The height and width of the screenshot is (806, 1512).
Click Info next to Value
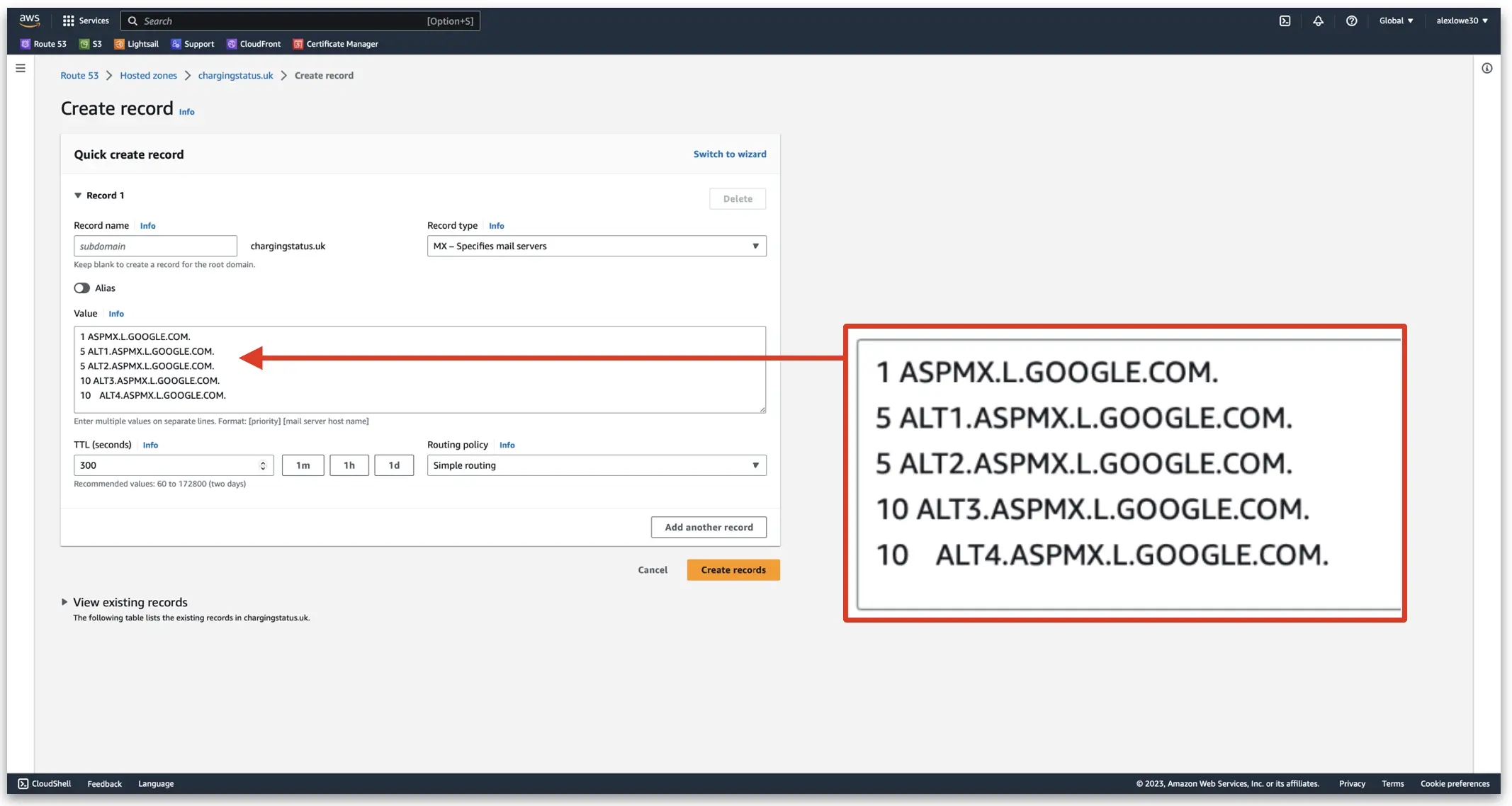(x=116, y=314)
